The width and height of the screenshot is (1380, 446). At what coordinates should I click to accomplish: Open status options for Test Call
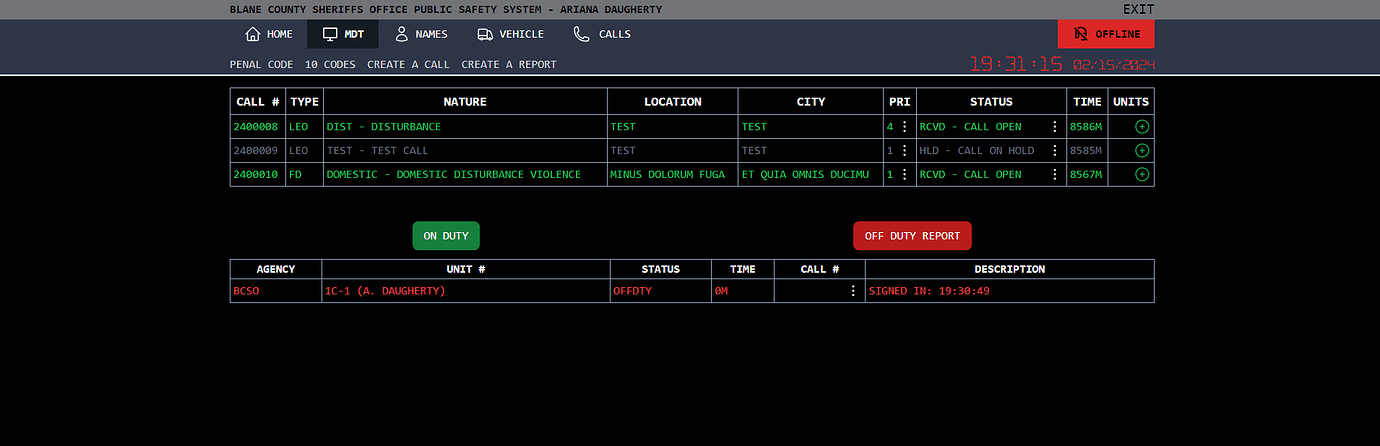click(1054, 151)
